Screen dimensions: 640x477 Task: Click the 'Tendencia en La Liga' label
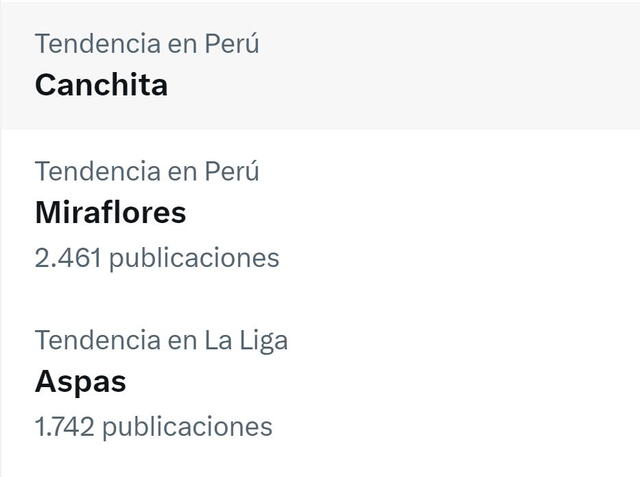[161, 340]
